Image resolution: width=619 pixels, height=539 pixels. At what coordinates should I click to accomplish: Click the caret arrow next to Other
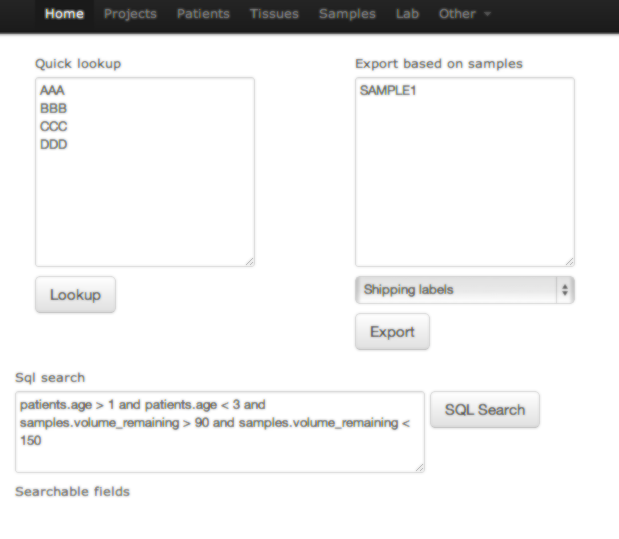(488, 14)
